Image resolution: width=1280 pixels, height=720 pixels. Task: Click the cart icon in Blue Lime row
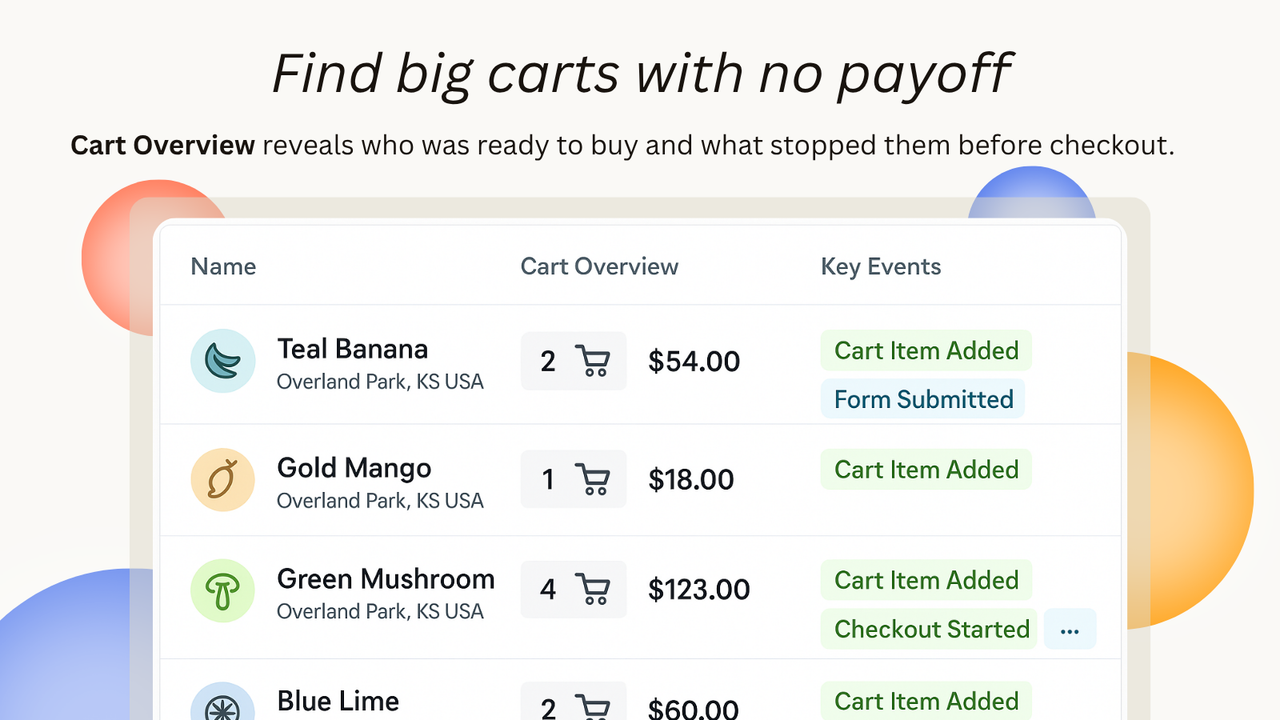(x=592, y=708)
